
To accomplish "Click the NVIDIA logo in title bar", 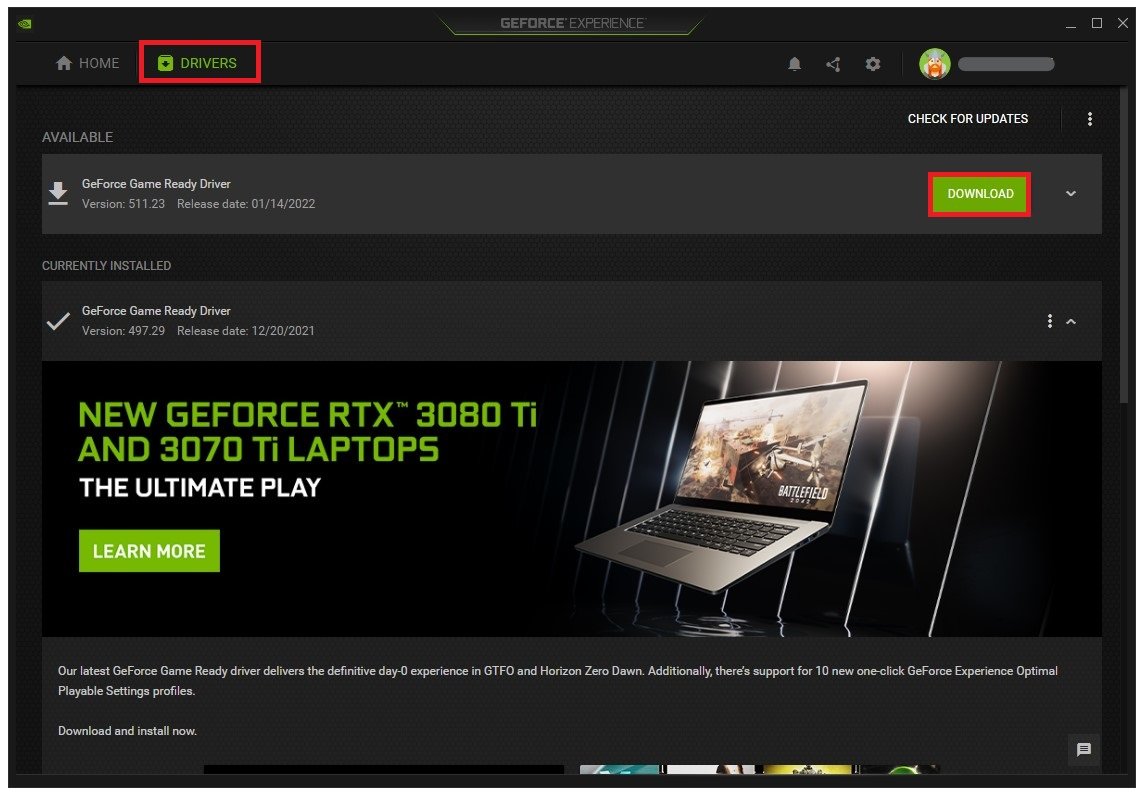I will coord(25,23).
